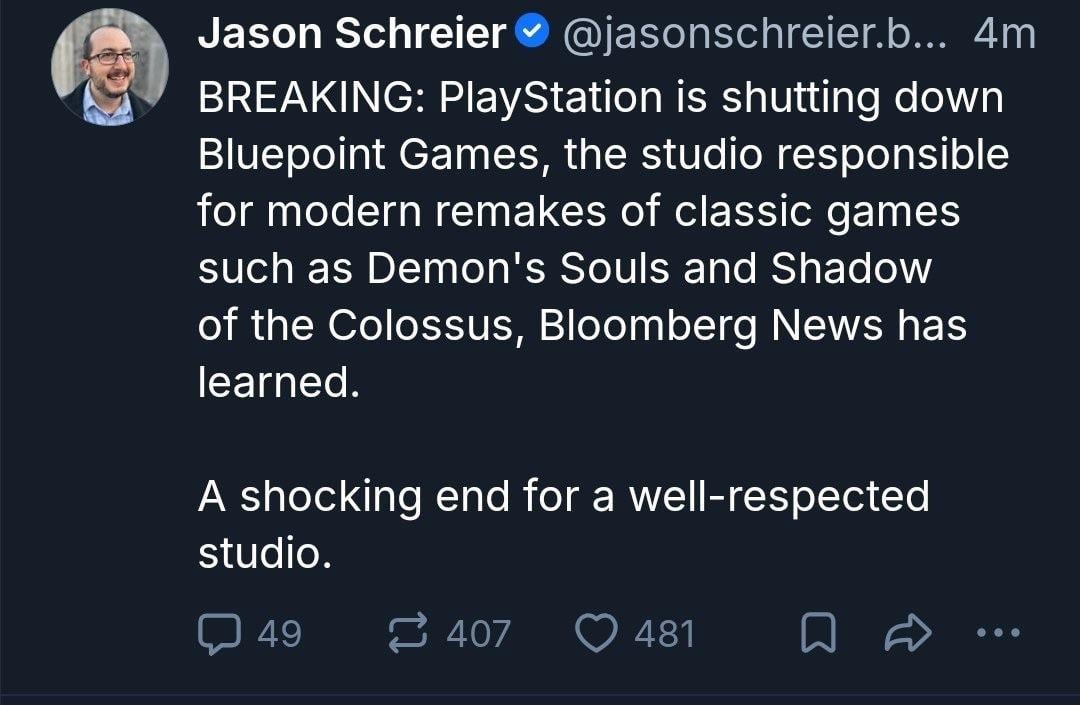Image resolution: width=1080 pixels, height=705 pixels.
Task: Click the Jason Schreier display name
Action: click(352, 36)
